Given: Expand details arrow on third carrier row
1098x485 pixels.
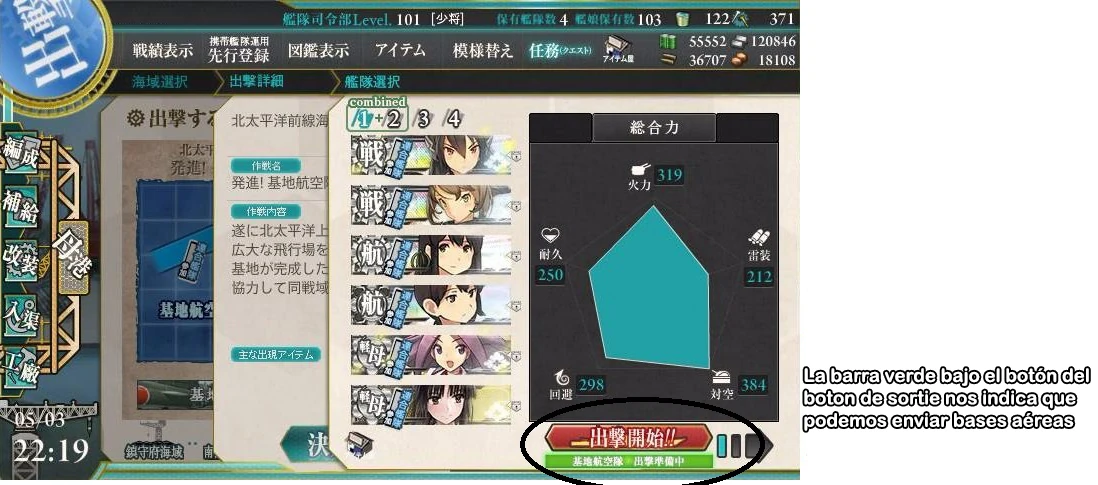Looking at the screenshot, I should coord(516,257).
